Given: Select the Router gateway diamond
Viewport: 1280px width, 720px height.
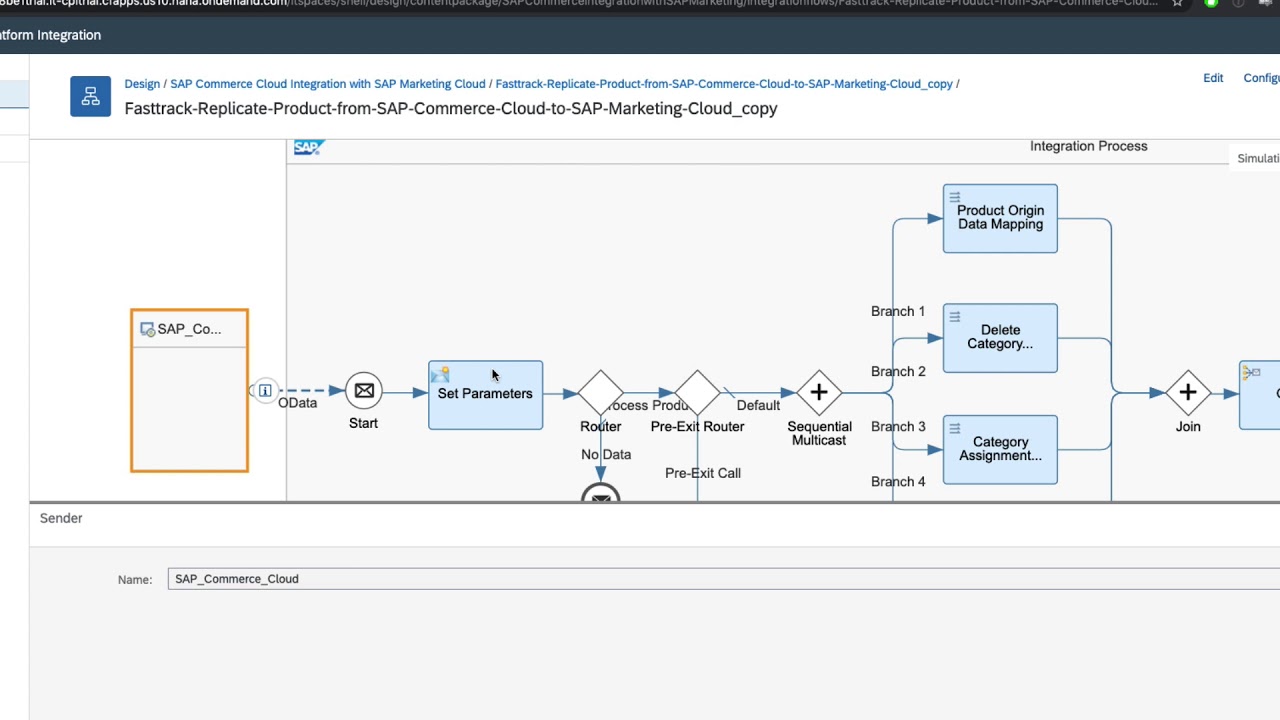Looking at the screenshot, I should tap(601, 392).
